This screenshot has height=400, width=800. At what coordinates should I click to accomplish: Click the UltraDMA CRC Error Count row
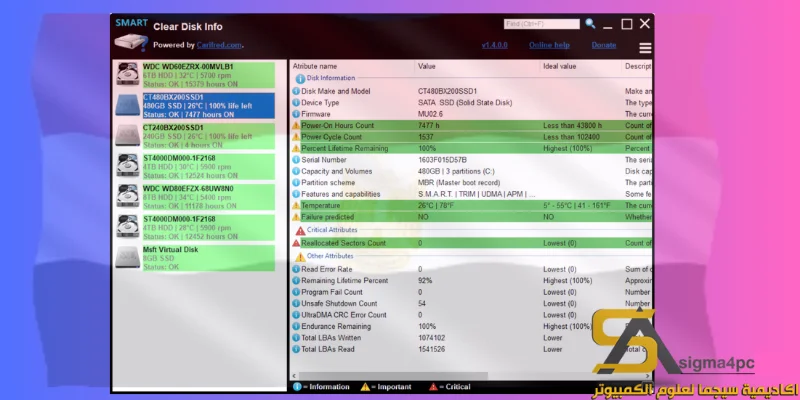[x=471, y=315]
